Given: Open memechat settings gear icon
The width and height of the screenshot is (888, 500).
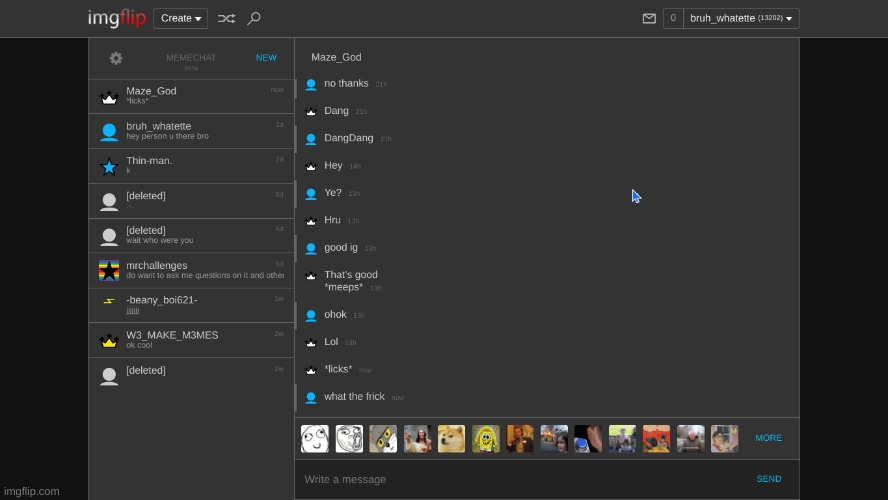Looking at the screenshot, I should (116, 58).
